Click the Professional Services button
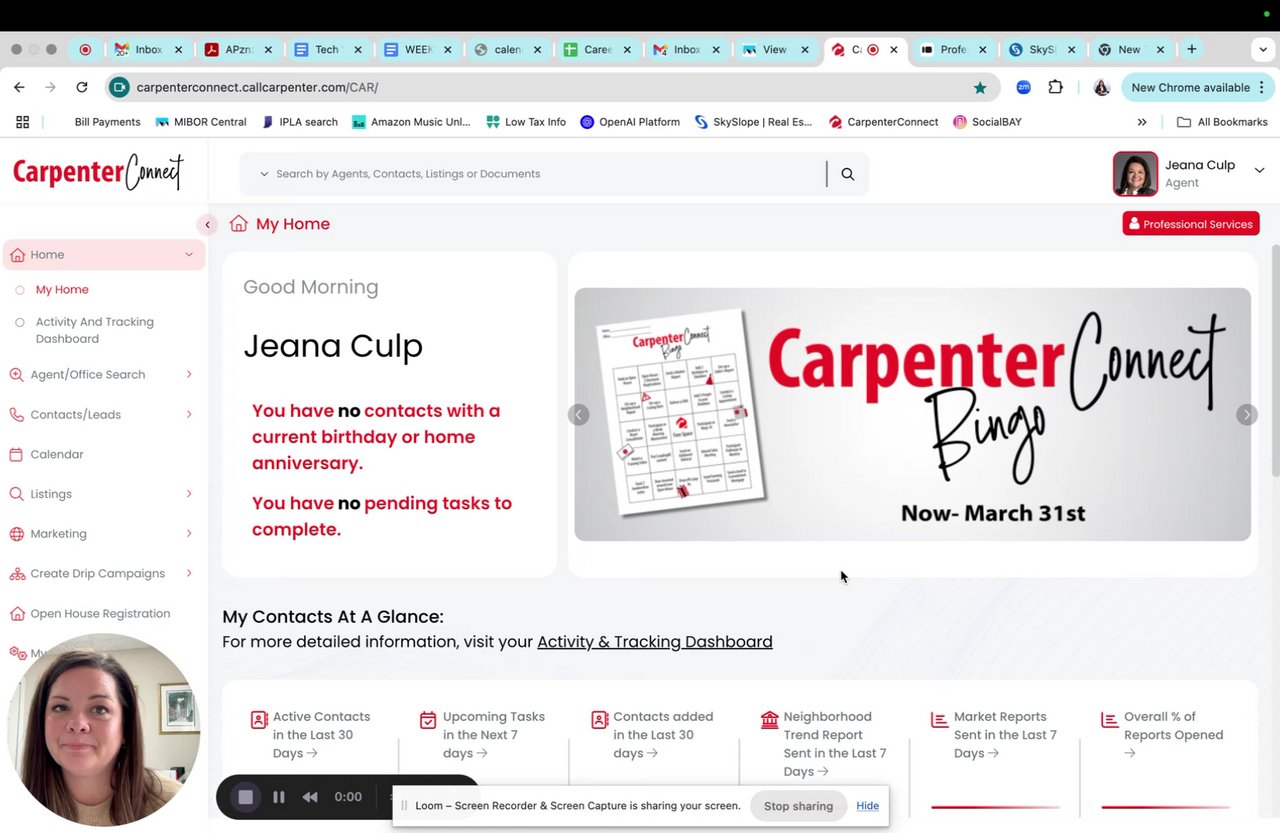Viewport: 1280px width, 833px height. click(1191, 224)
